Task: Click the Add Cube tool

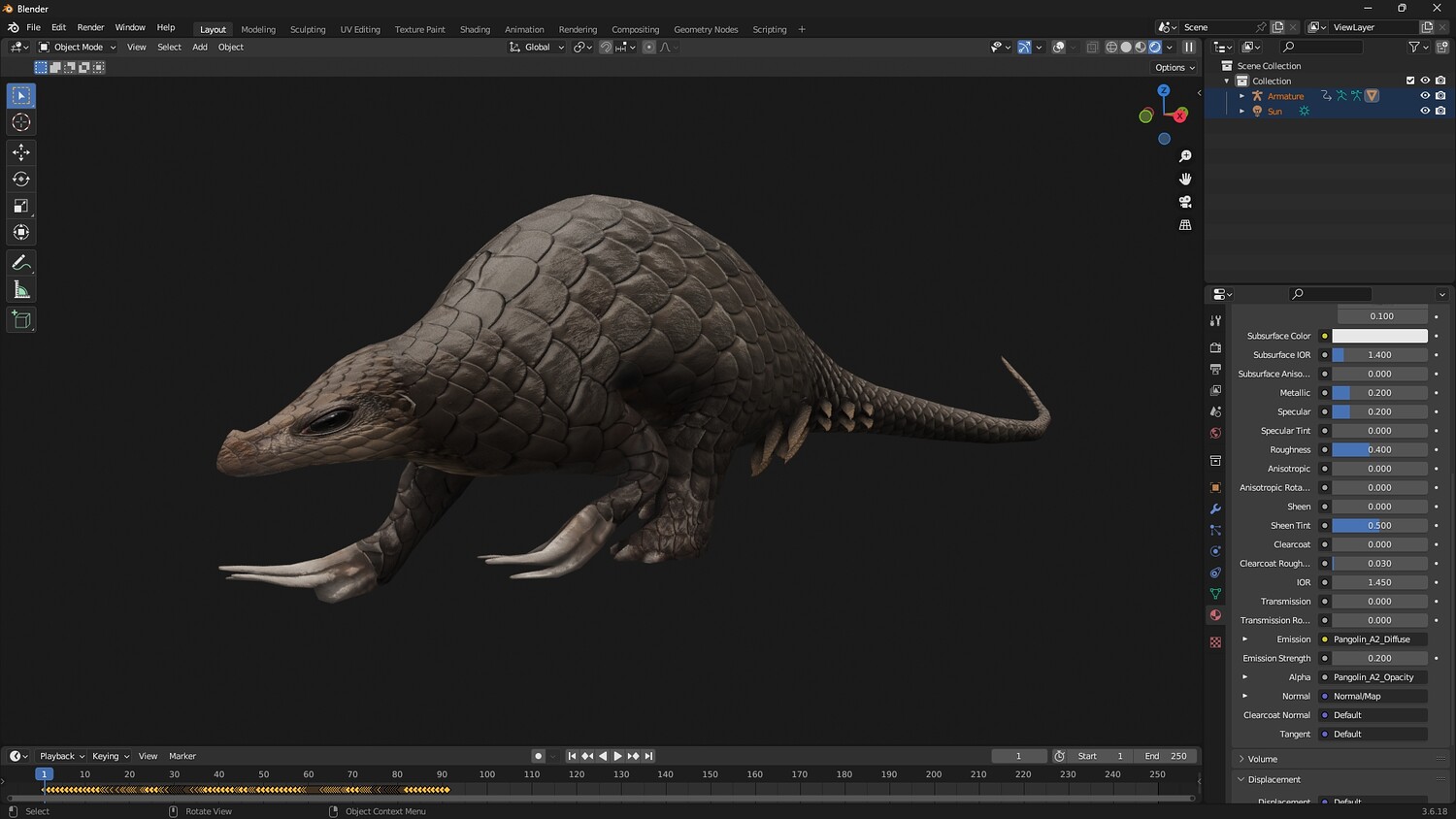Action: click(21, 320)
